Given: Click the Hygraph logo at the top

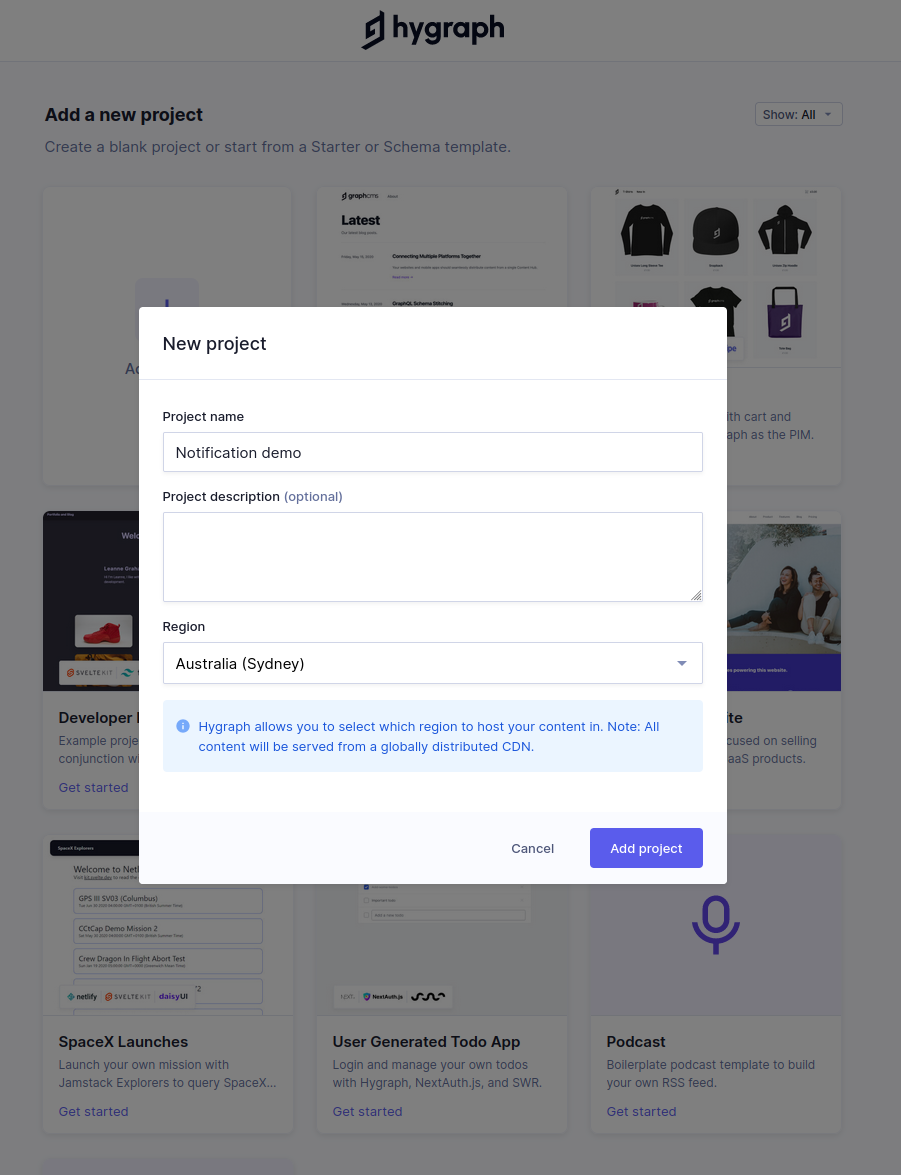Looking at the screenshot, I should [x=432, y=30].
